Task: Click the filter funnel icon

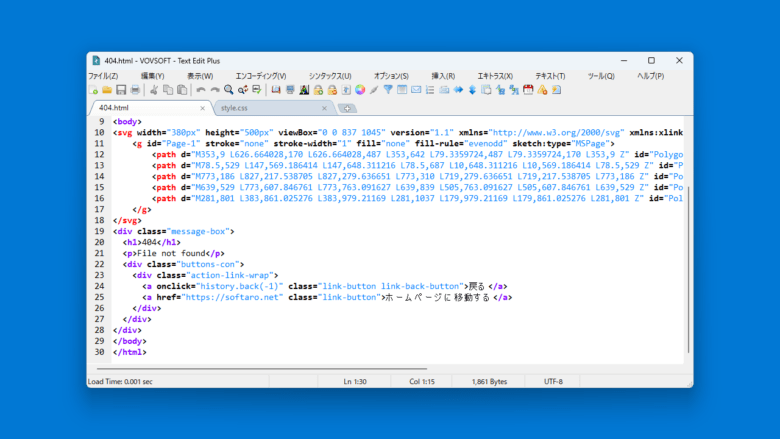Action: pos(388,90)
